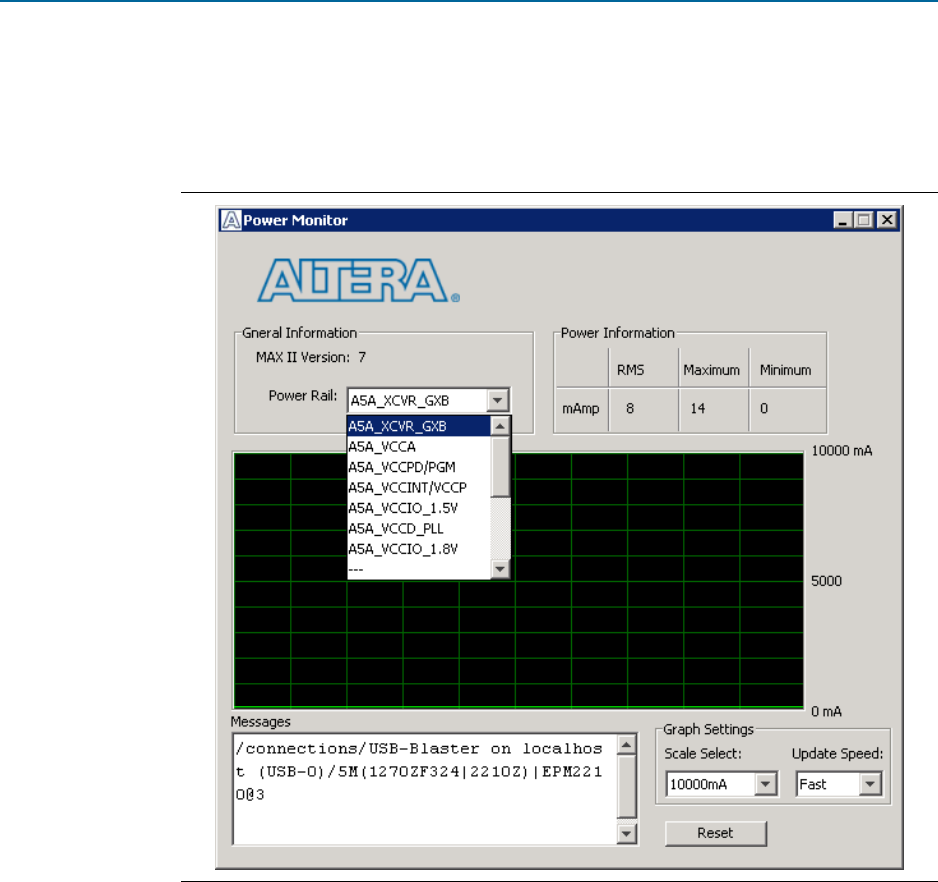Choose A5A_VCCINT/VCCP power rail
Image resolution: width=938 pixels, height=882 pixels.
pos(418,487)
